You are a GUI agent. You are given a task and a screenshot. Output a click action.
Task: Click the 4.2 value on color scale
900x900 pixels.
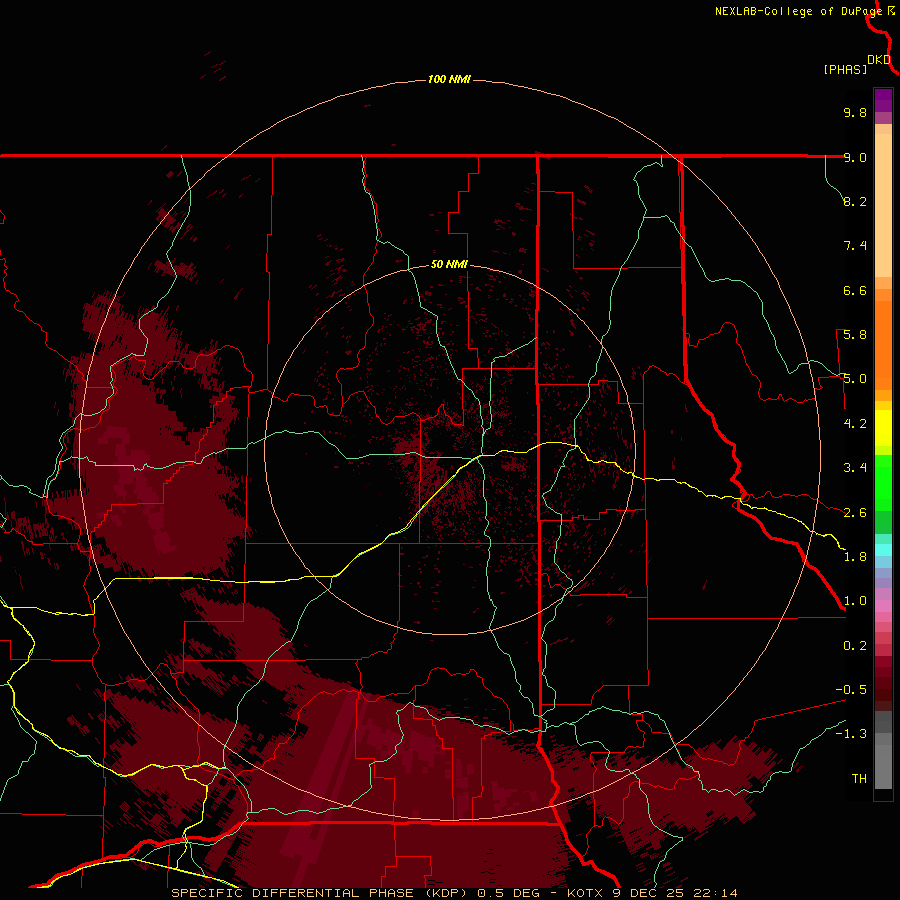pos(855,424)
